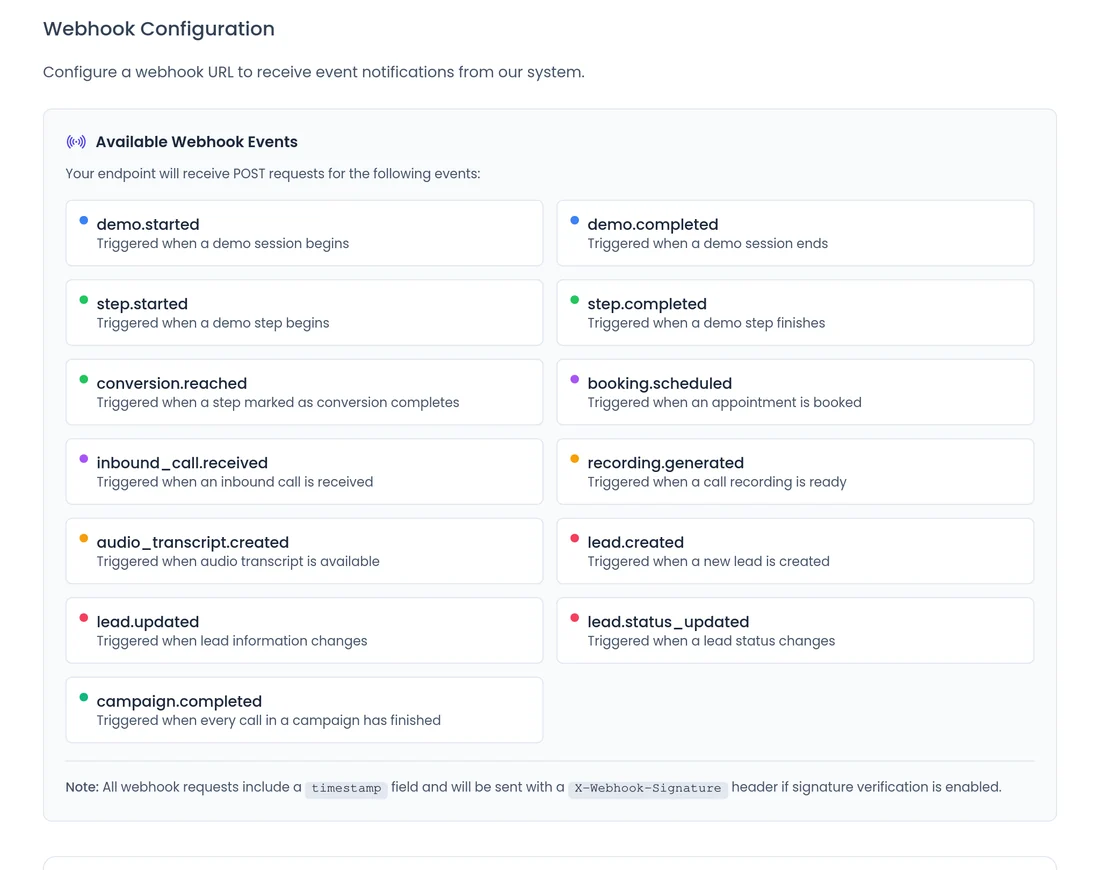Image resolution: width=1100 pixels, height=870 pixels.
Task: Click the orange dot next to audio_transcript.created
Action: click(83, 538)
